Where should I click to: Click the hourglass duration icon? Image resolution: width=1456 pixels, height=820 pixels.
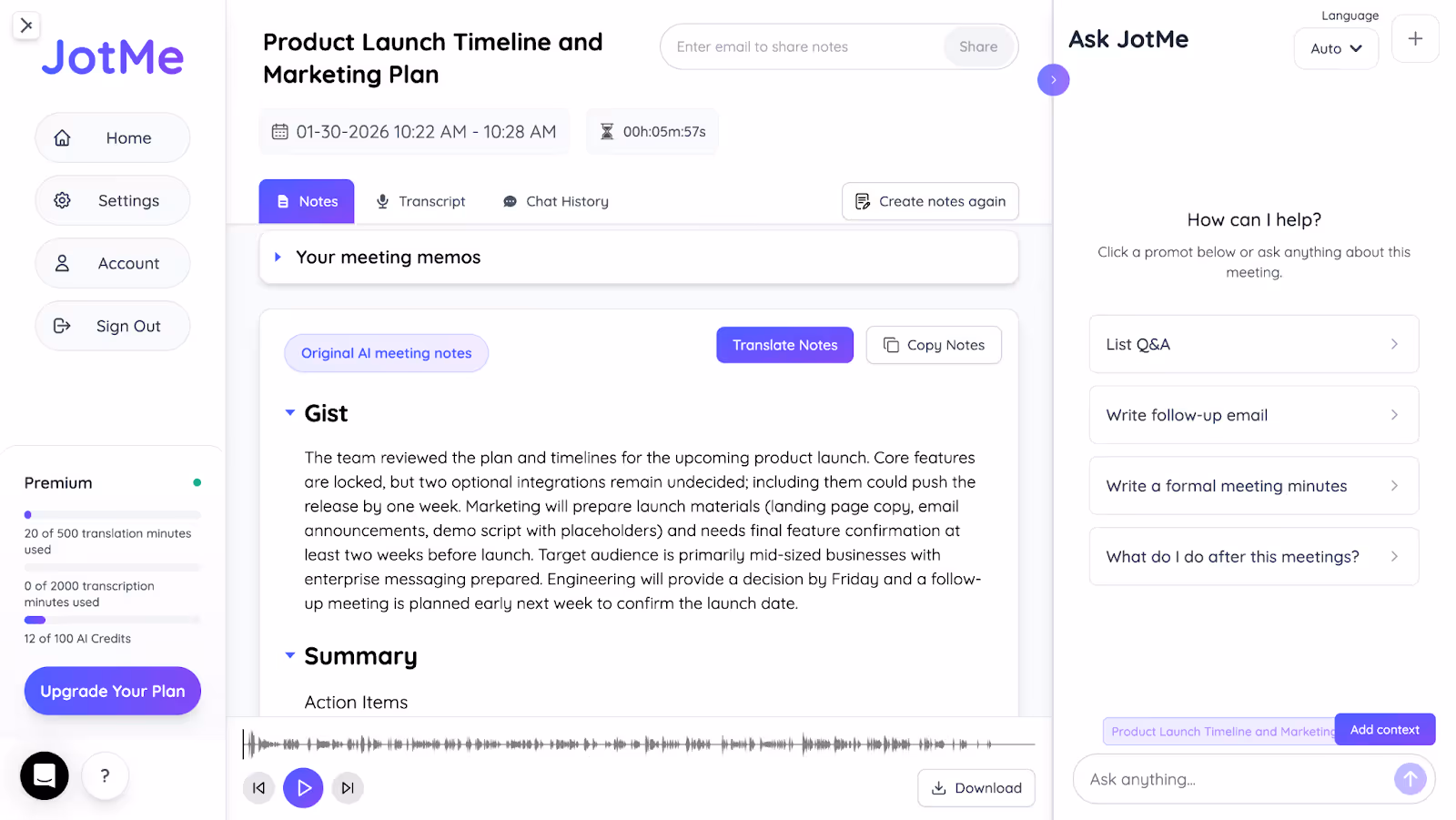pos(607,132)
